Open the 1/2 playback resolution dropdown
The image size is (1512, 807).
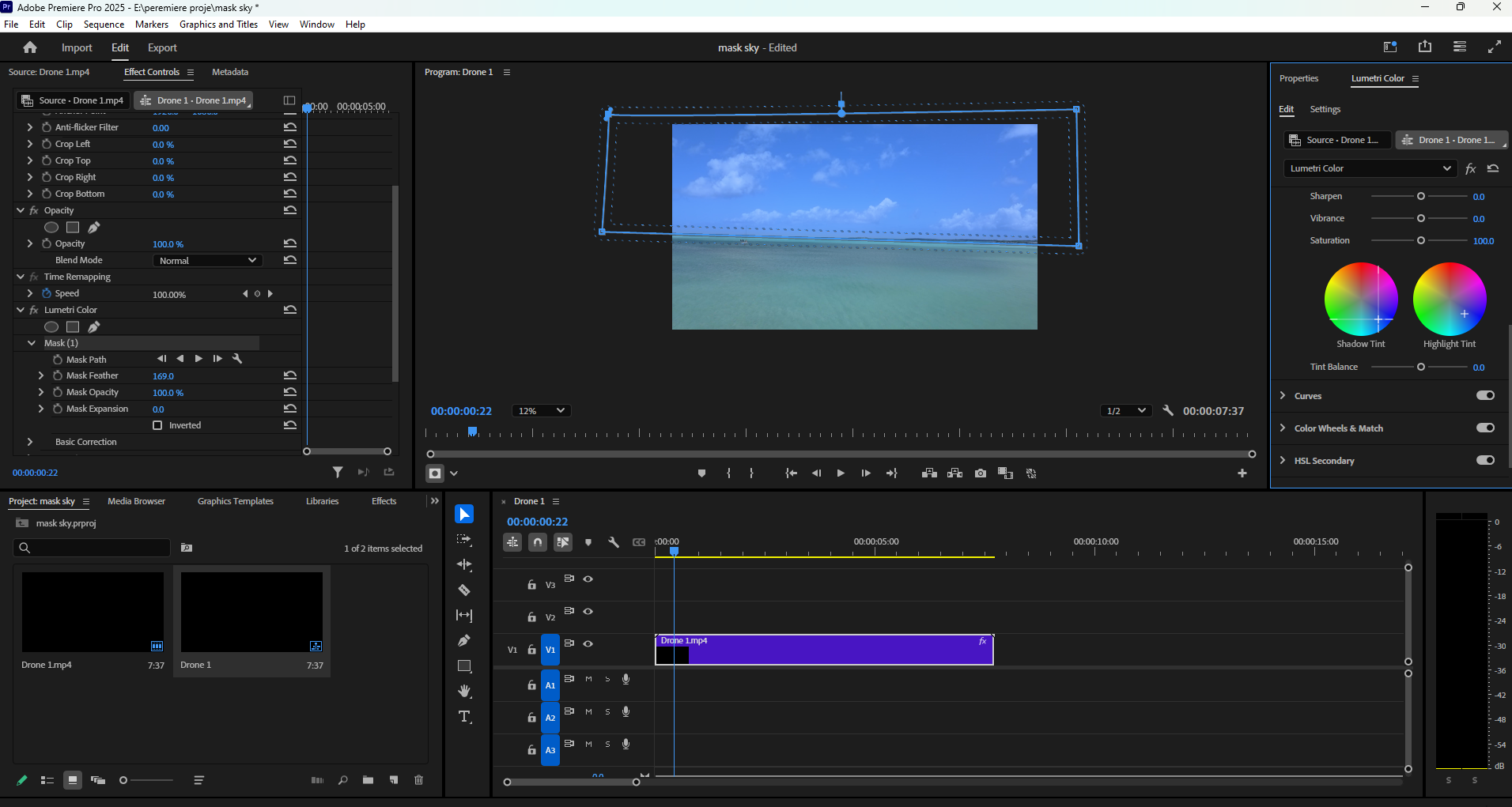click(x=1125, y=410)
